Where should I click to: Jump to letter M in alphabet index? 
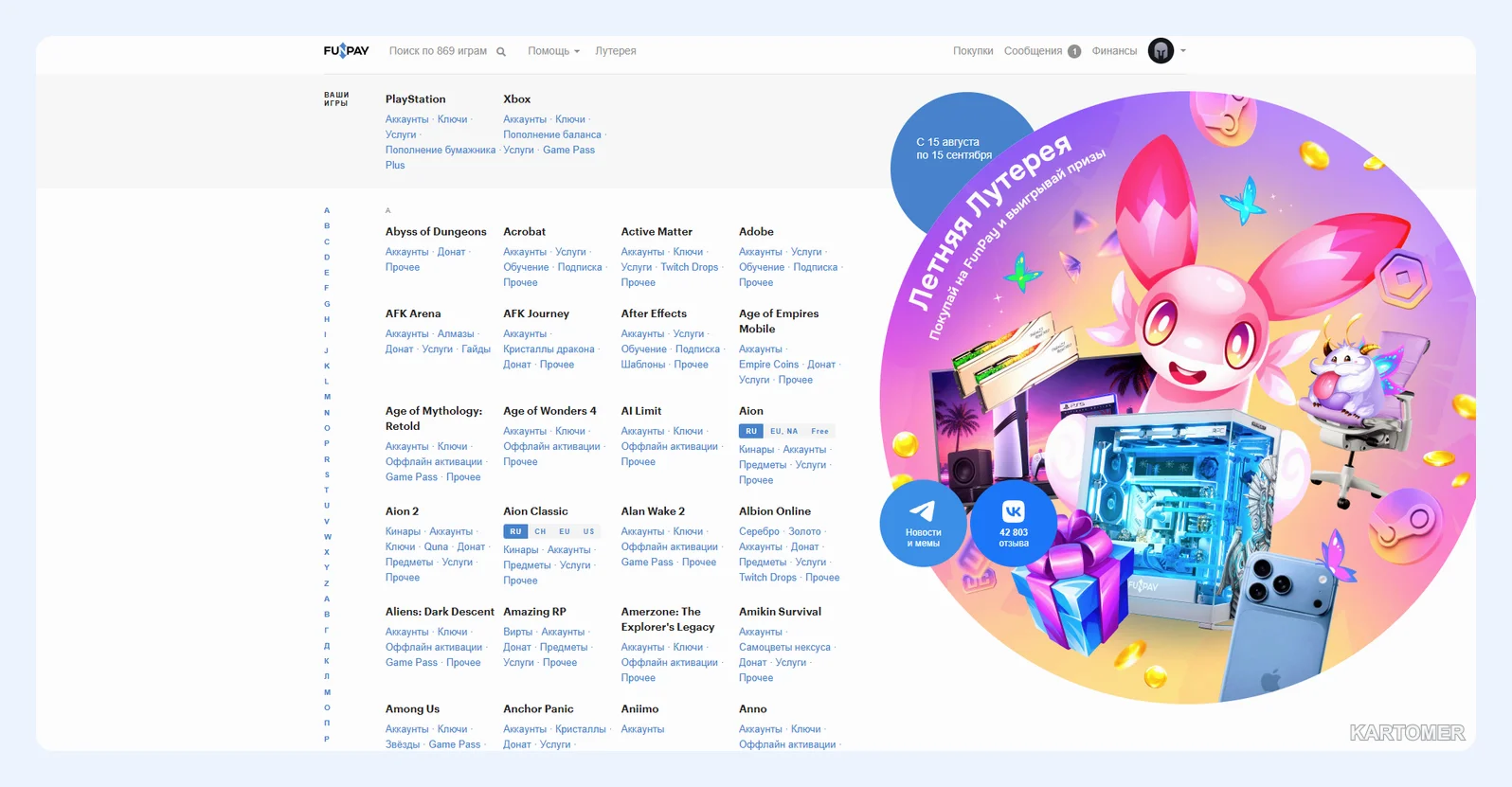pyautogui.click(x=327, y=397)
